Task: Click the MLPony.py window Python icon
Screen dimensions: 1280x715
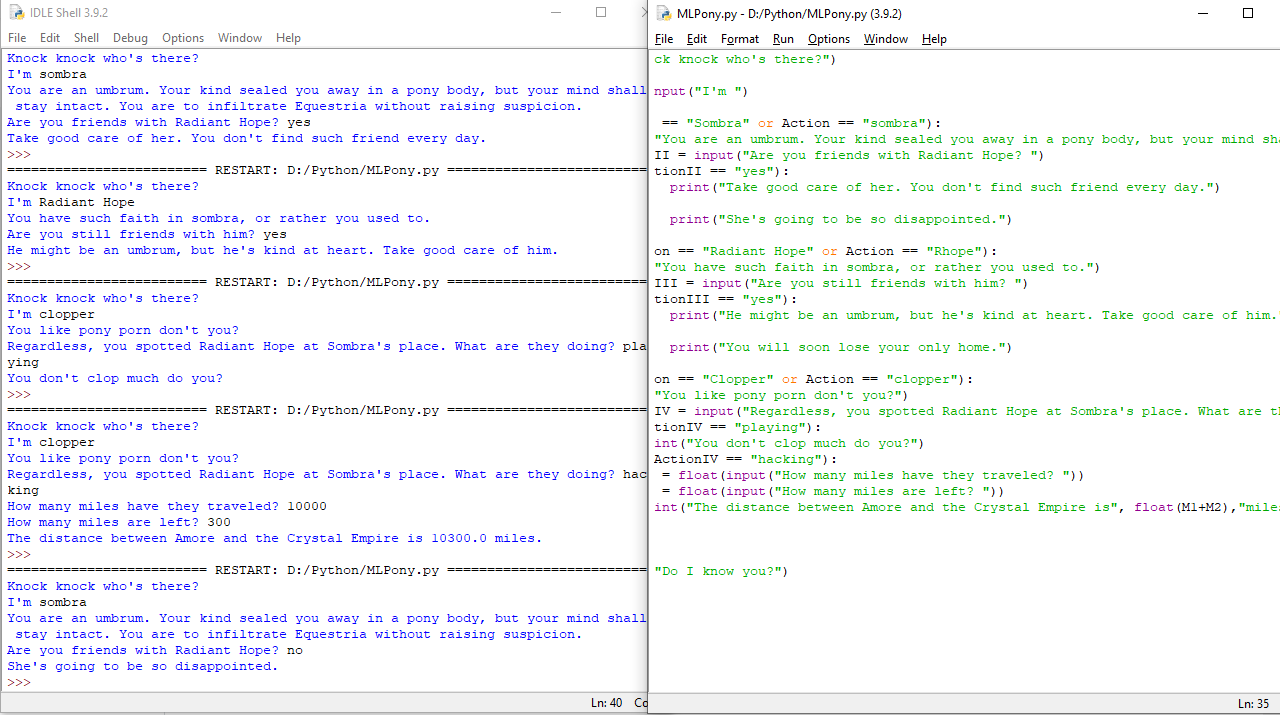Action: coord(663,14)
